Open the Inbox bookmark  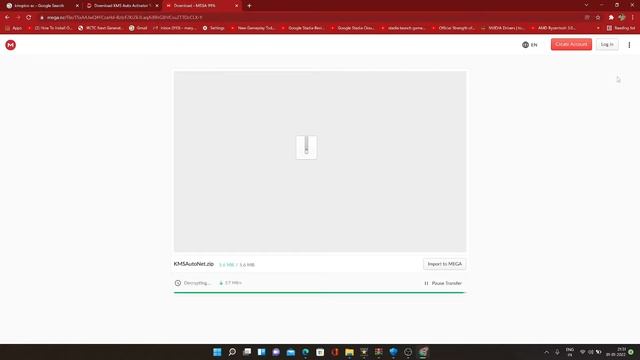174,28
